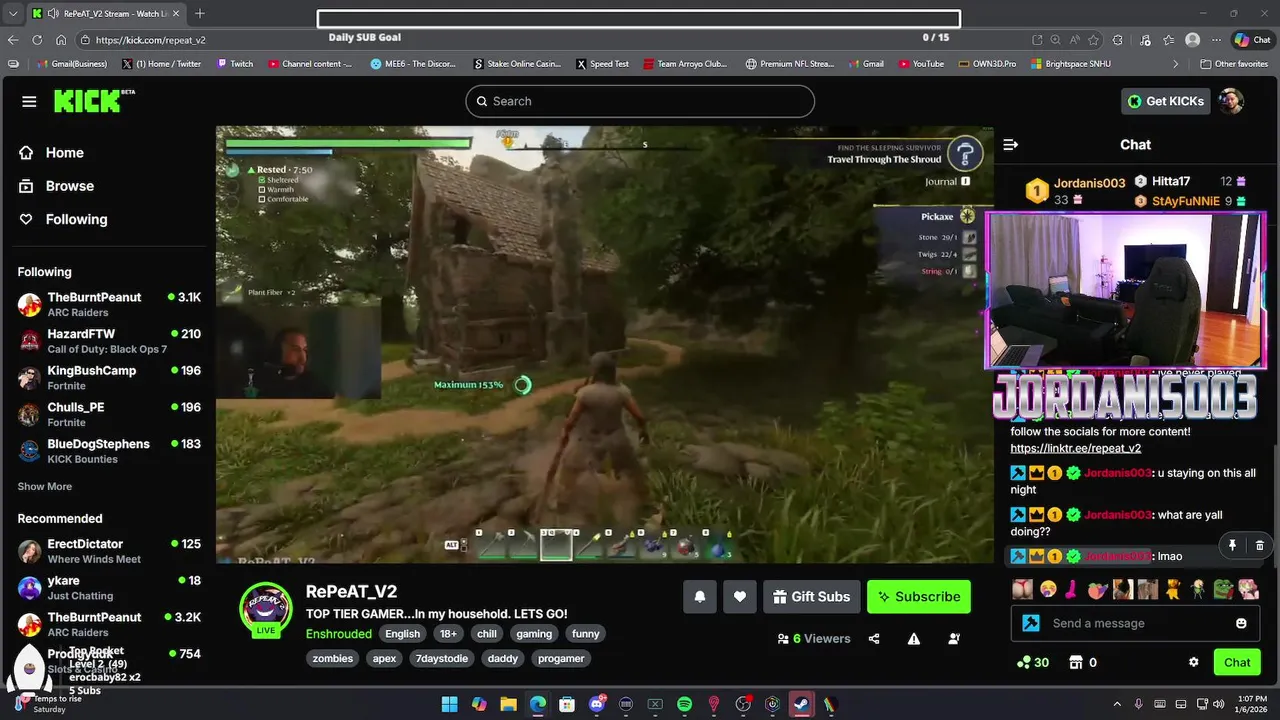This screenshot has width=1280, height=720.
Task: Click Get KICKs button
Action: [x=1165, y=101]
